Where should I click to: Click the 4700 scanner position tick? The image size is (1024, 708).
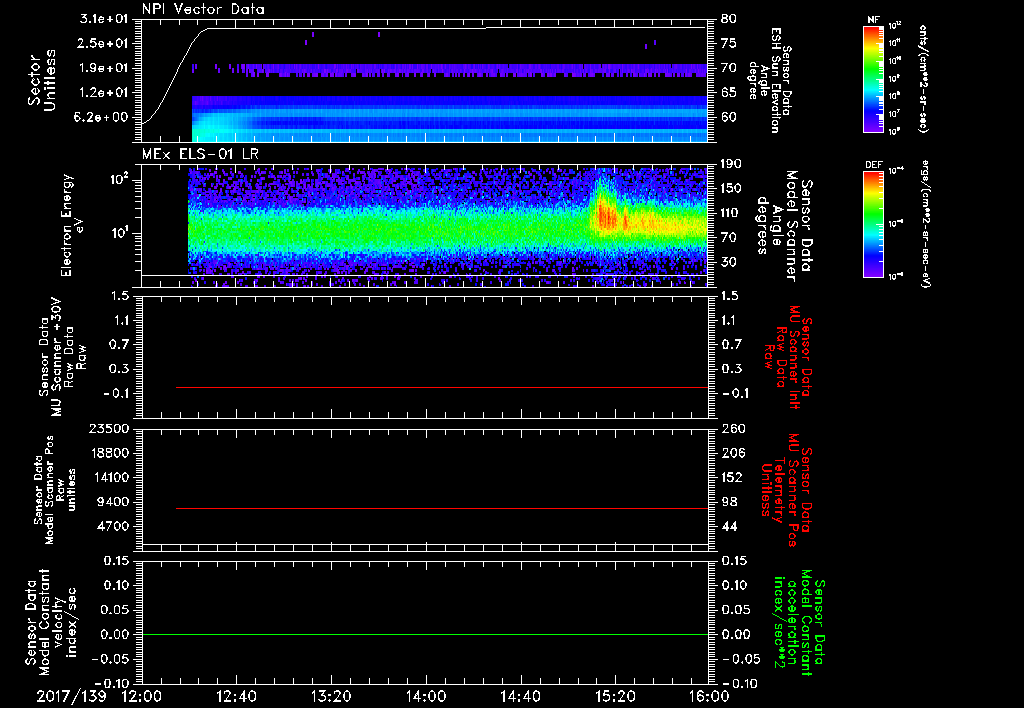(113, 526)
